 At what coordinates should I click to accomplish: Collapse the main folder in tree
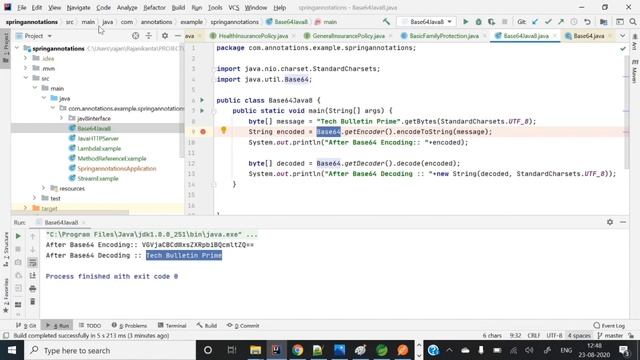click(x=35, y=88)
